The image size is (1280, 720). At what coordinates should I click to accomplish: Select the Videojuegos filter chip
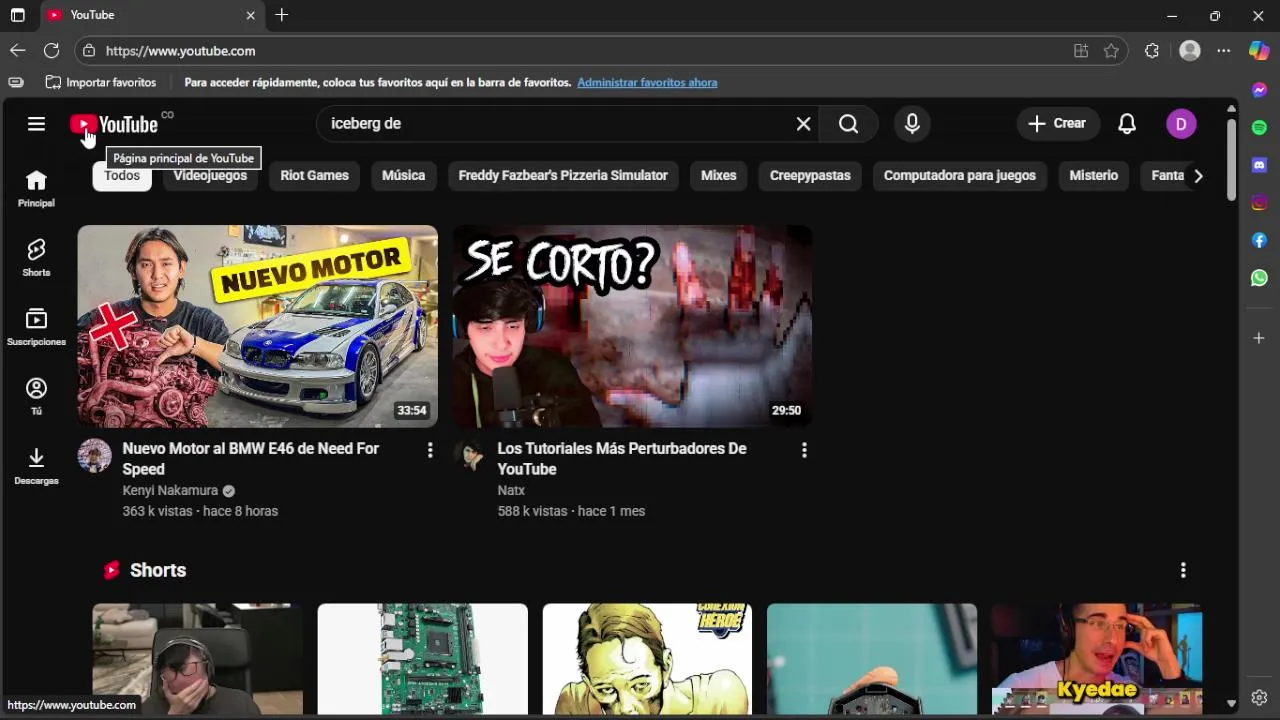[x=210, y=176]
